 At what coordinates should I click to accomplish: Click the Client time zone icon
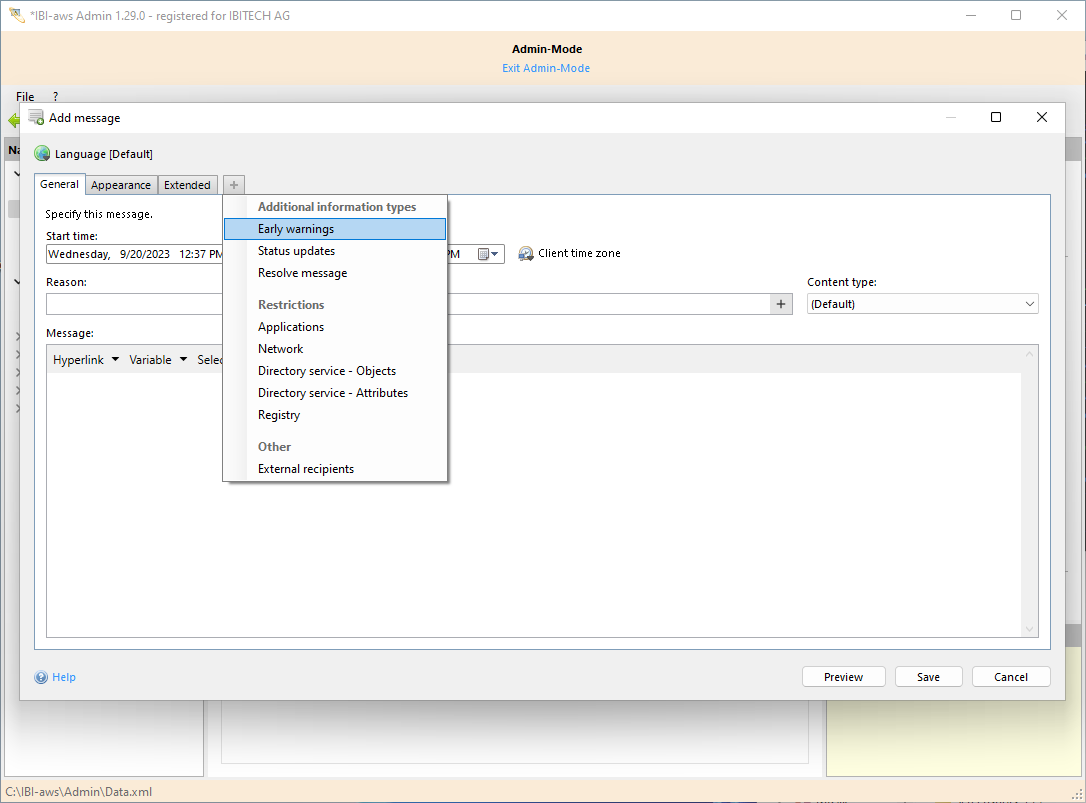point(526,254)
